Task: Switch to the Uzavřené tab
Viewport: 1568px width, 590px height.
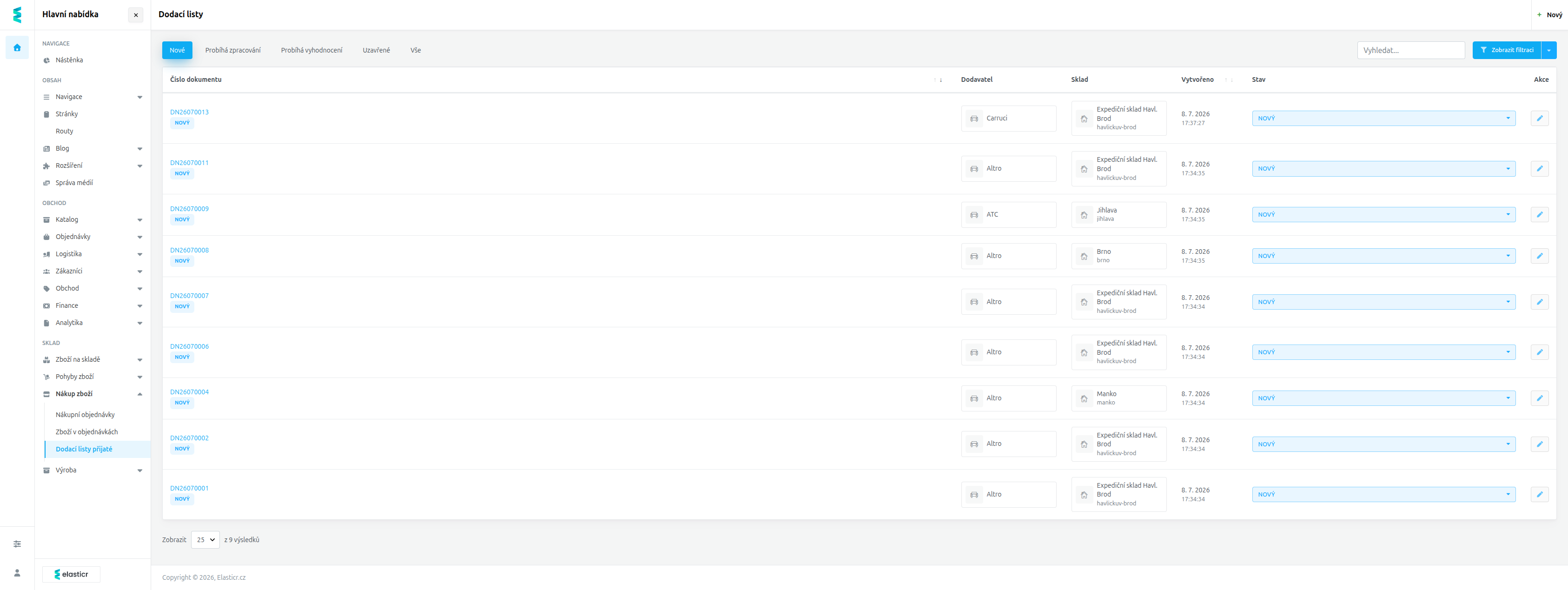Action: 376,50
